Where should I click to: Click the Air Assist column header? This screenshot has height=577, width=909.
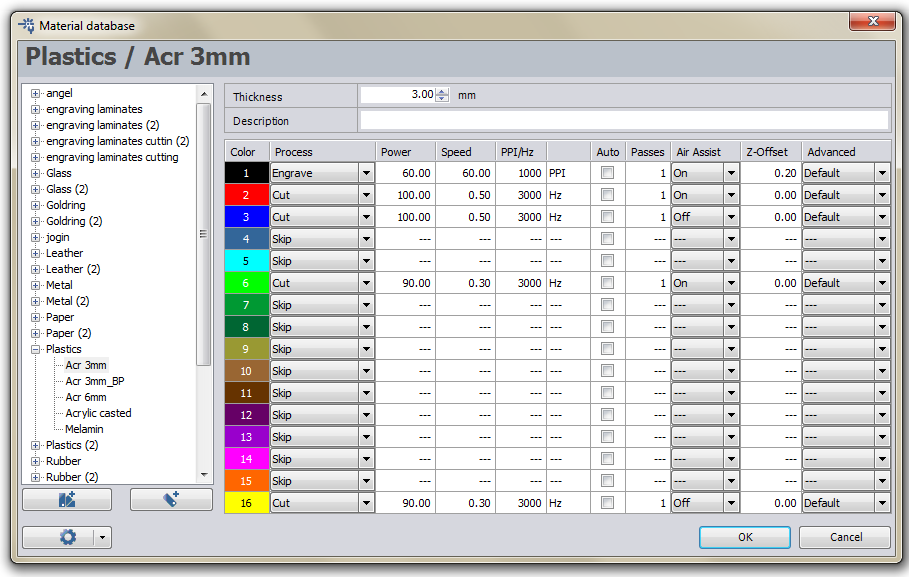pyautogui.click(x=705, y=152)
